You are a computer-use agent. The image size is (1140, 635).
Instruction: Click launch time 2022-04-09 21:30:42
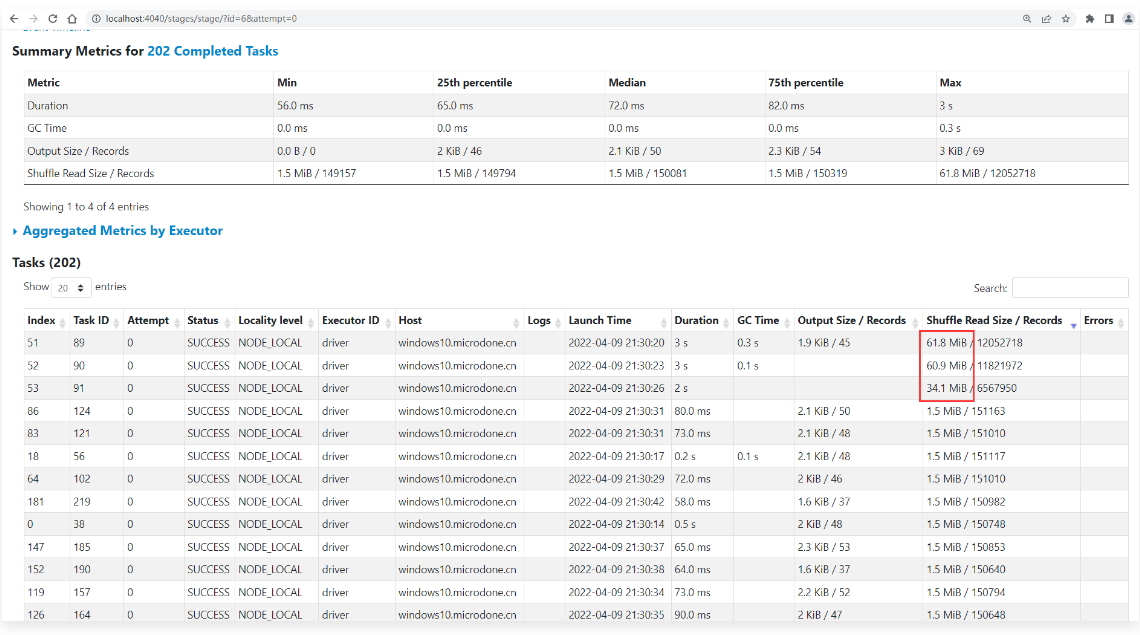coord(617,501)
